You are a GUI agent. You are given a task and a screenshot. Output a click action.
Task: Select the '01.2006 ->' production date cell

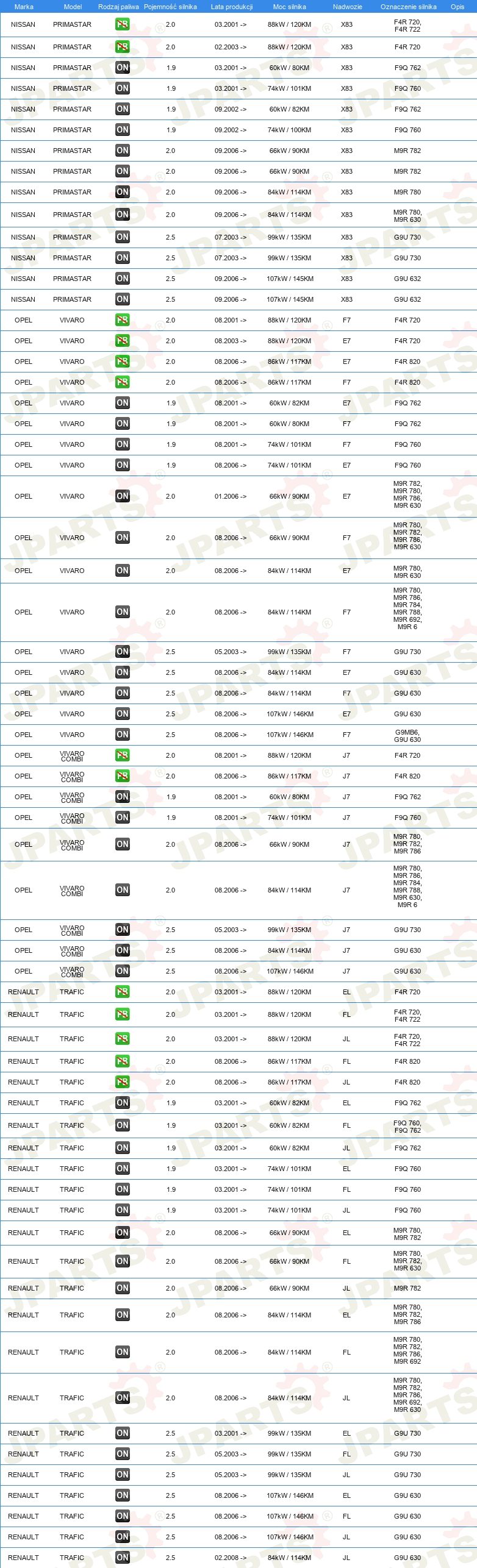231,496
